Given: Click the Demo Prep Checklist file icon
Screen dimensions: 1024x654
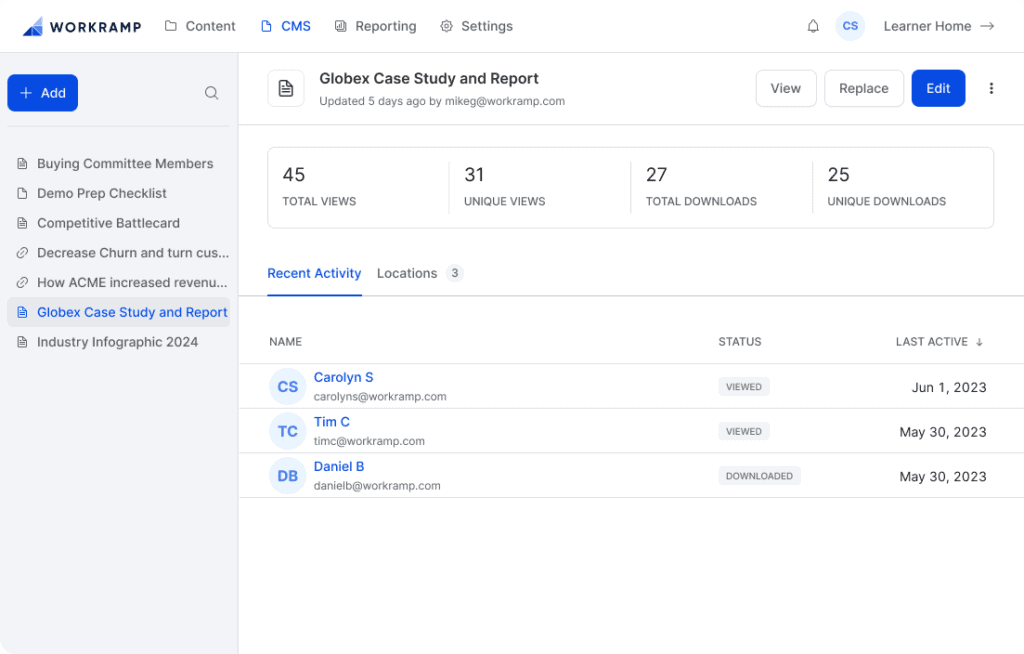Looking at the screenshot, I should (x=22, y=193).
